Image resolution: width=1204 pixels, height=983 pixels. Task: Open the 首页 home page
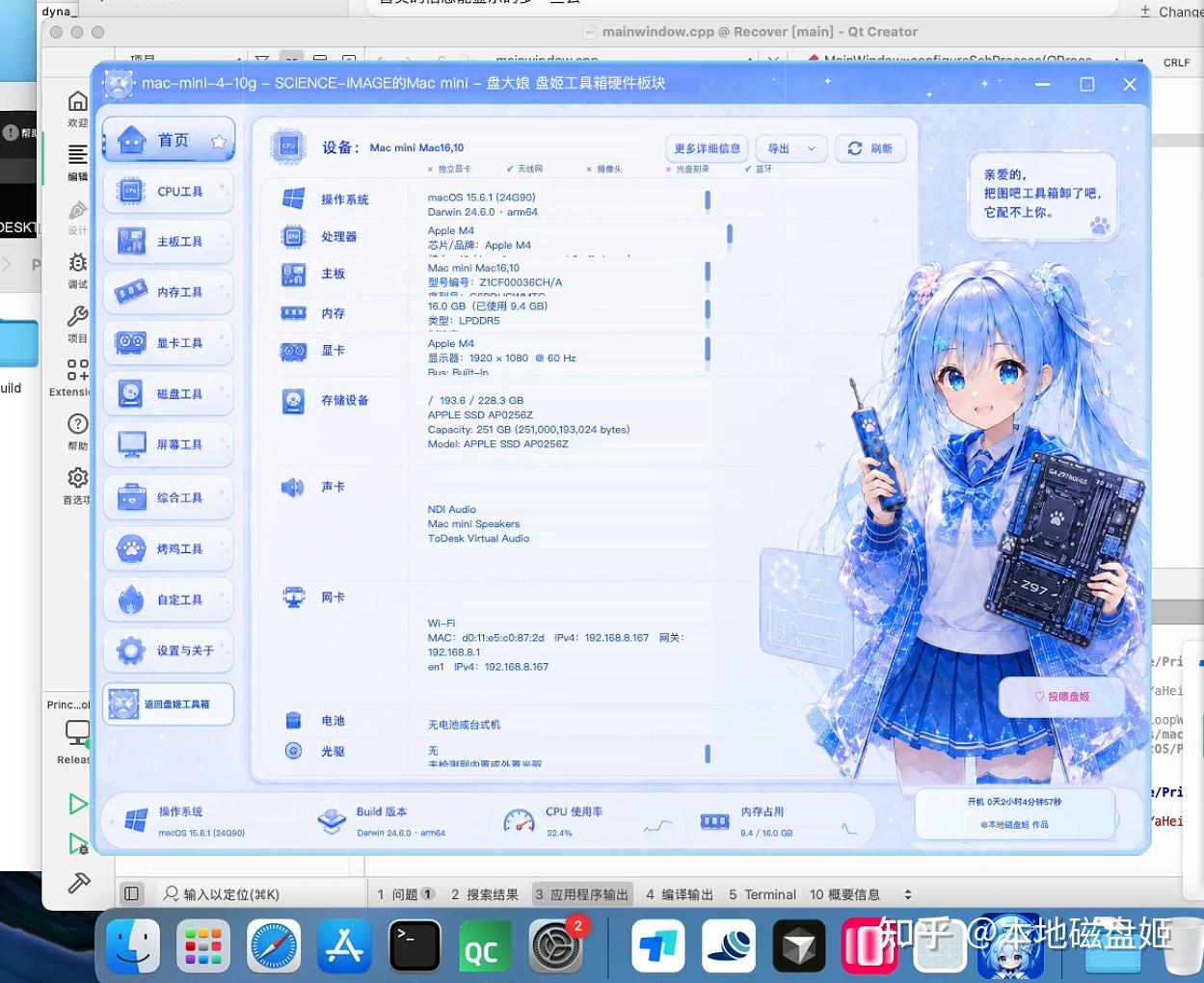(168, 141)
